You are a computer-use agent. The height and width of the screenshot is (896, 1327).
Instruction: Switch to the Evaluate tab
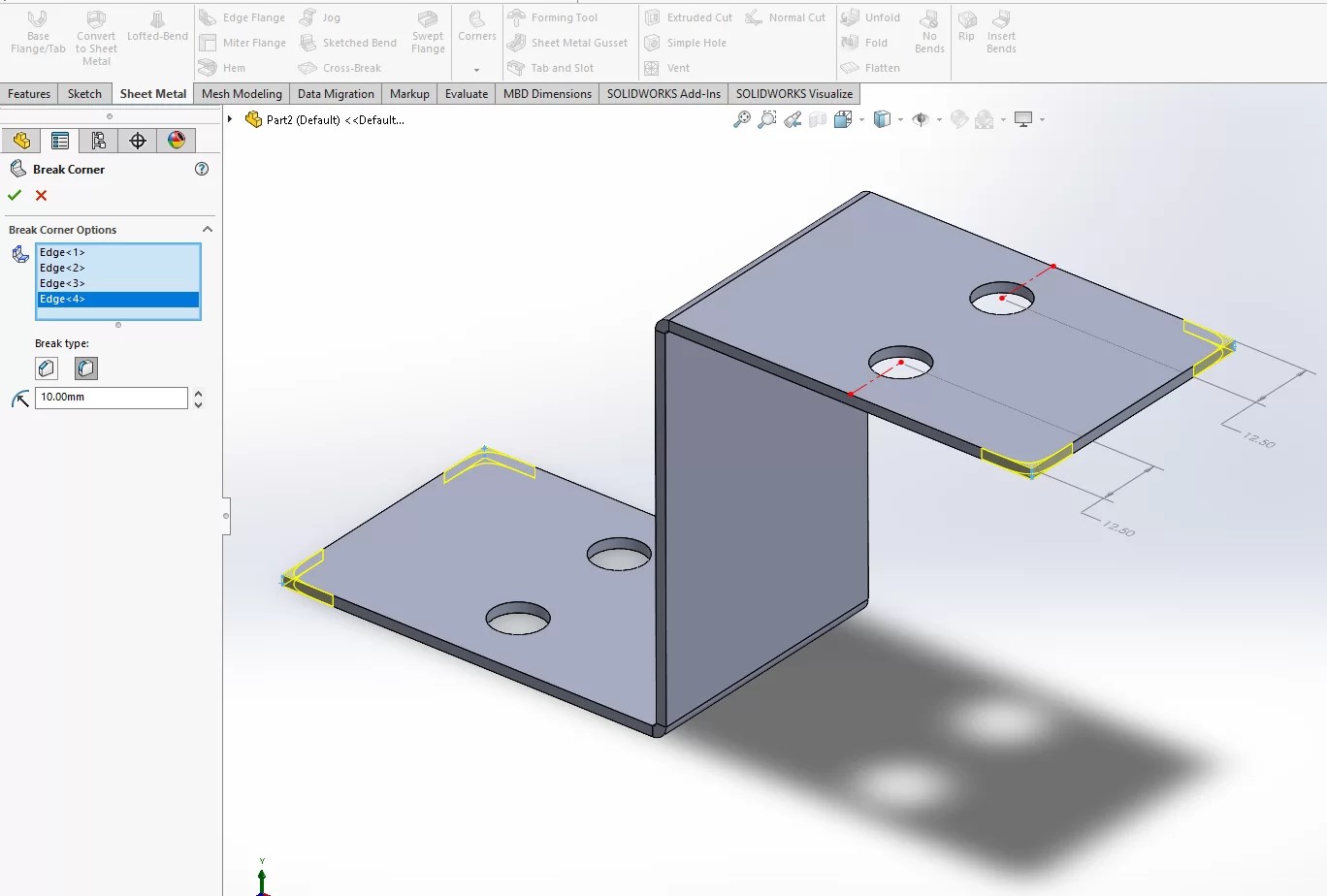pyautogui.click(x=466, y=93)
